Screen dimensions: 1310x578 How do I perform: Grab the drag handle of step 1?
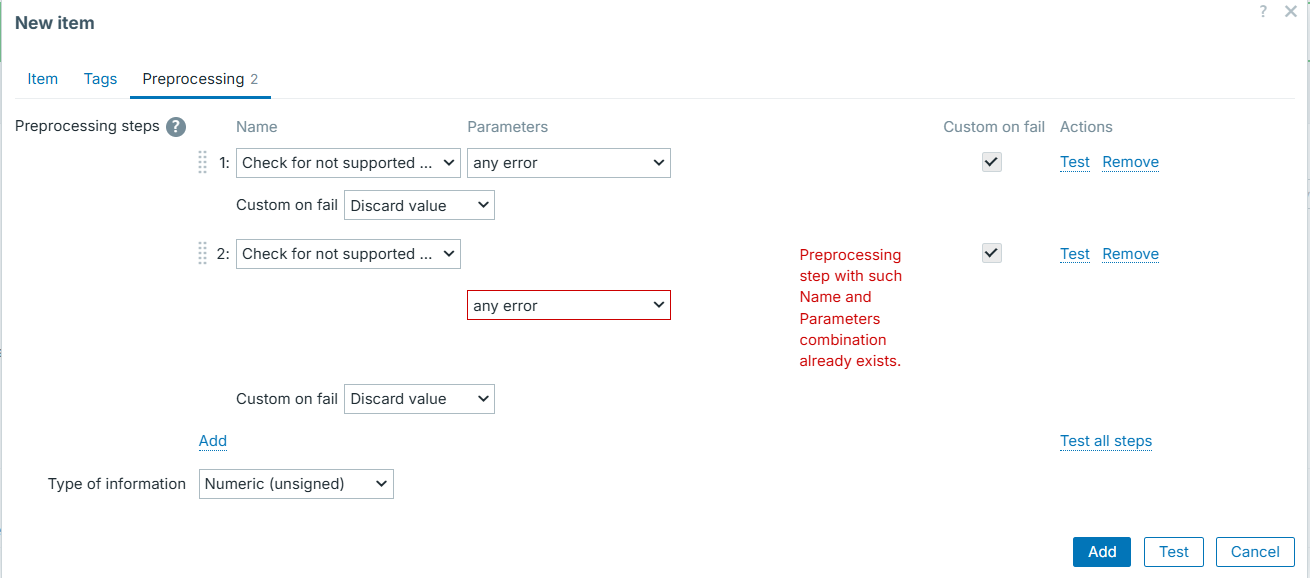click(203, 162)
